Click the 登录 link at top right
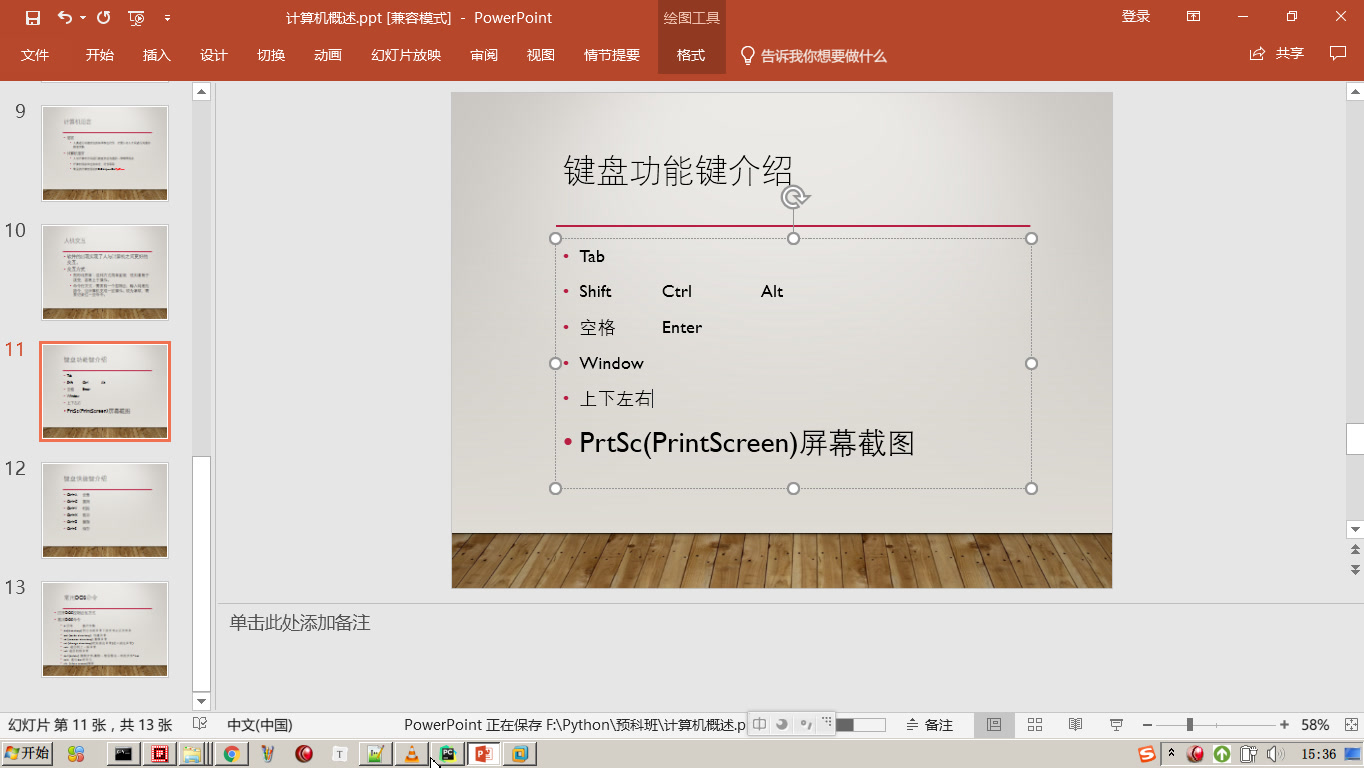Screen dimensions: 1364x768 click(1135, 17)
